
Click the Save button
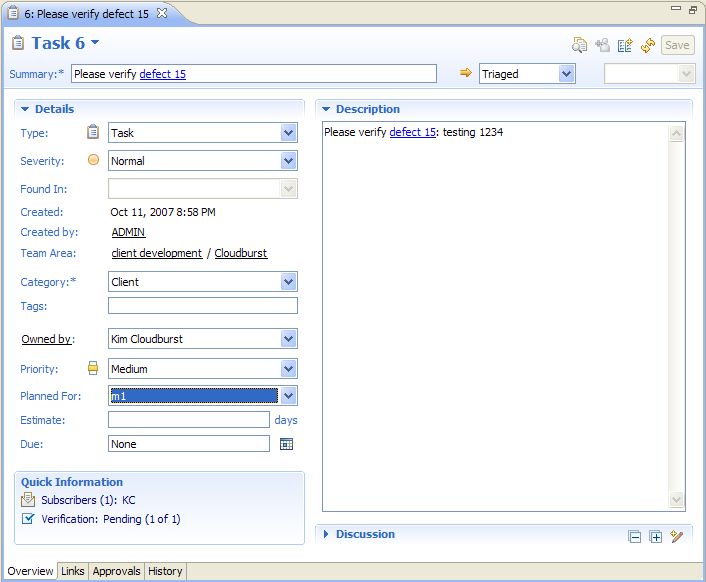pyautogui.click(x=677, y=45)
